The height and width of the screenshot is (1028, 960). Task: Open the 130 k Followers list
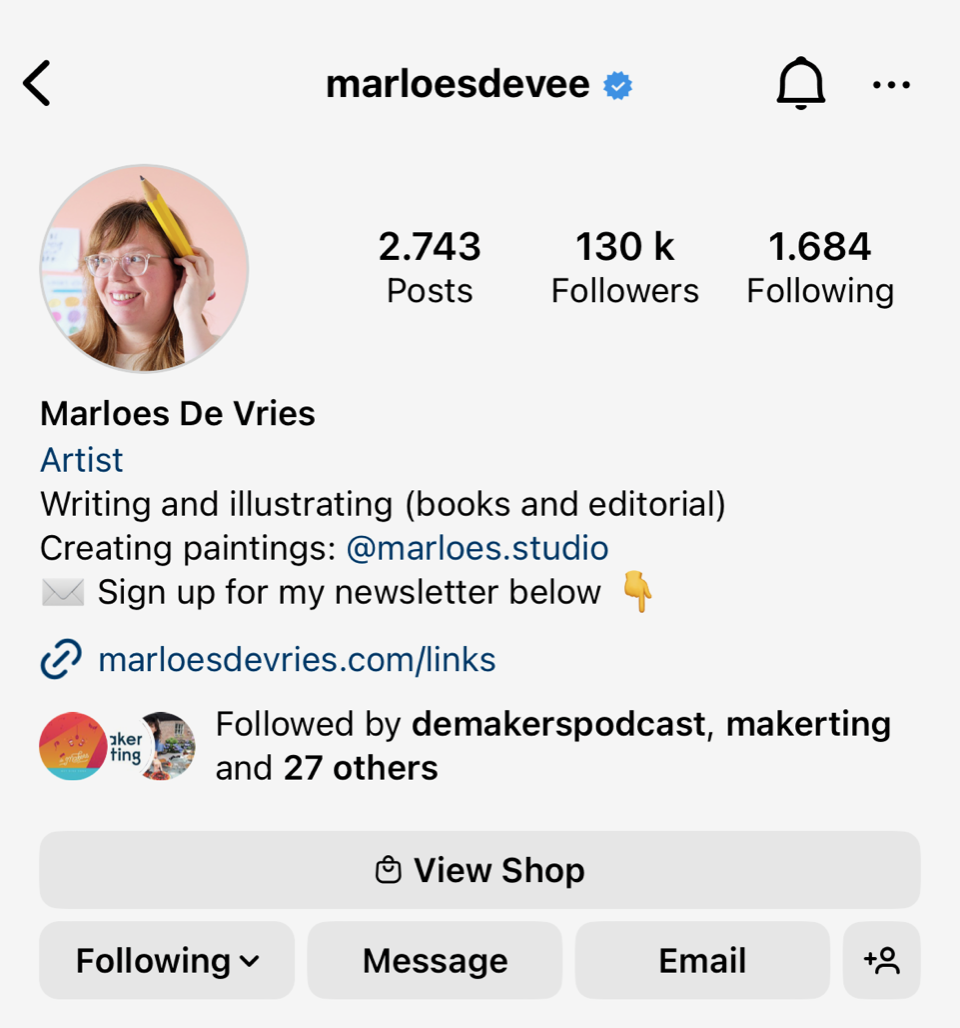pos(625,267)
